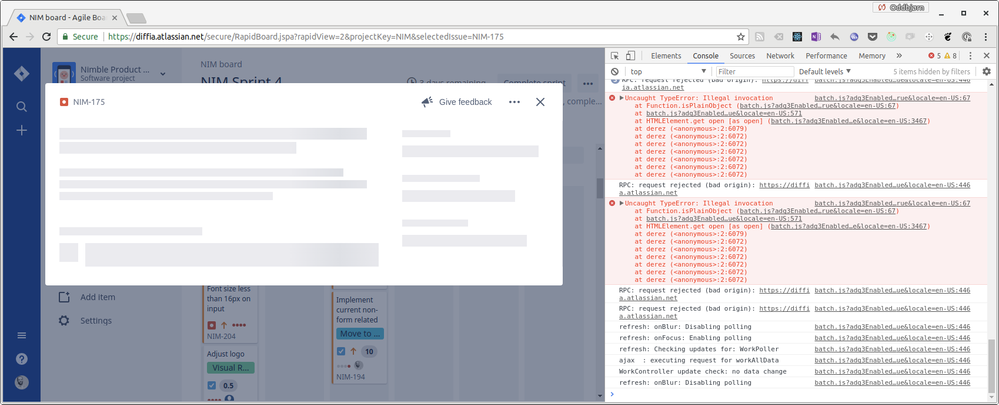Close the DevTools panel
The height and width of the screenshot is (405, 999).
987,56
